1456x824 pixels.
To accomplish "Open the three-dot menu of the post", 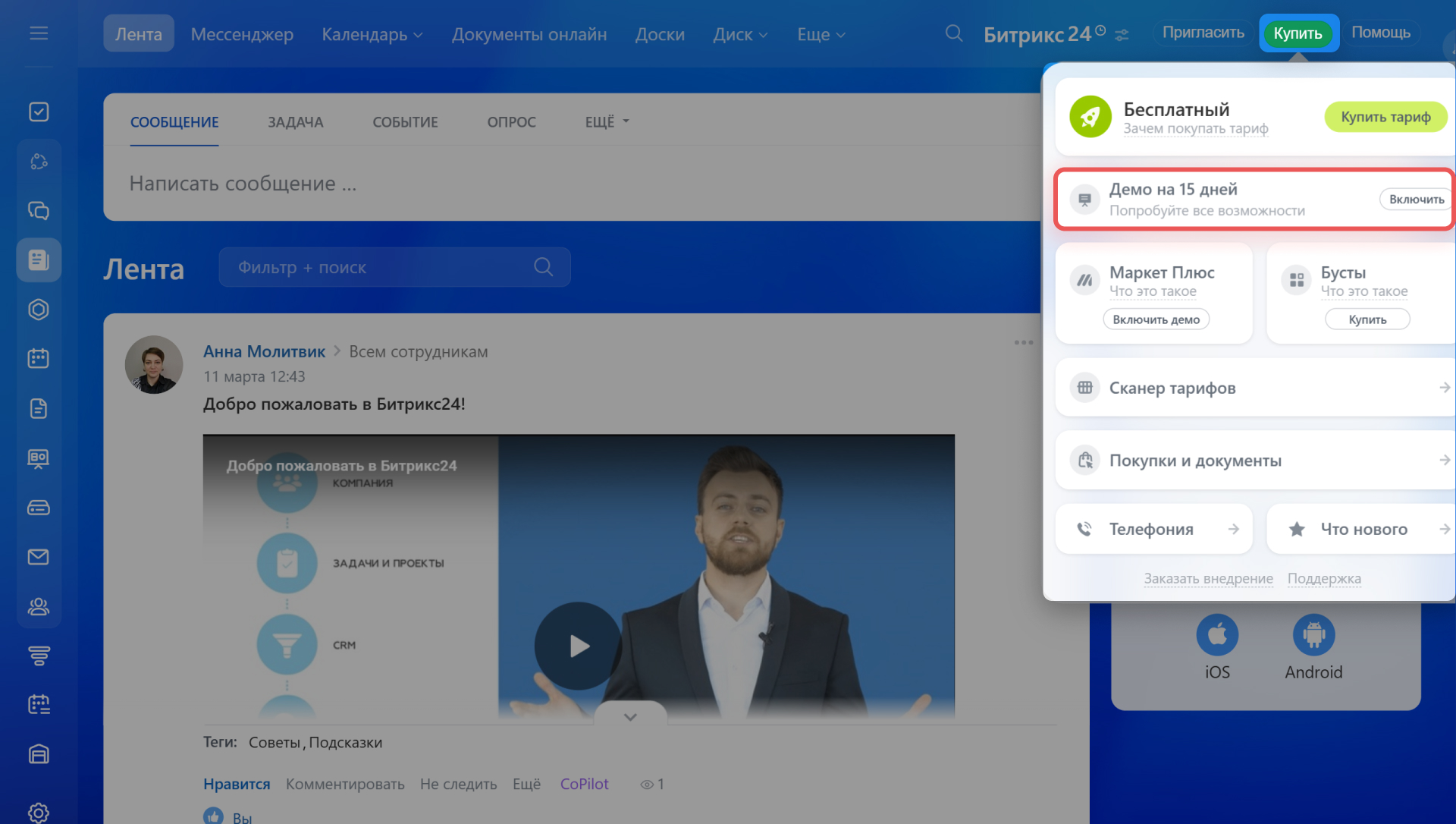I will point(1023,342).
